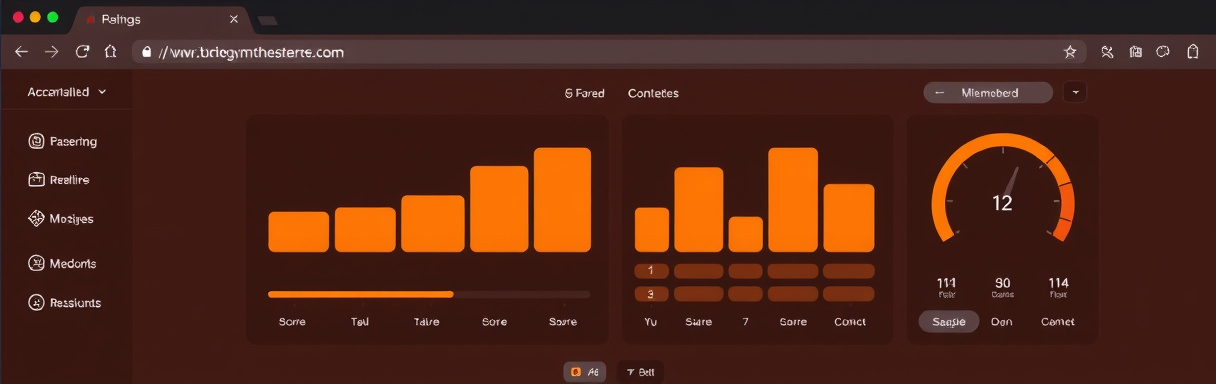Screen dimensions: 1216x384
Task: Click the A6 button at the bottom
Action: 584,372
